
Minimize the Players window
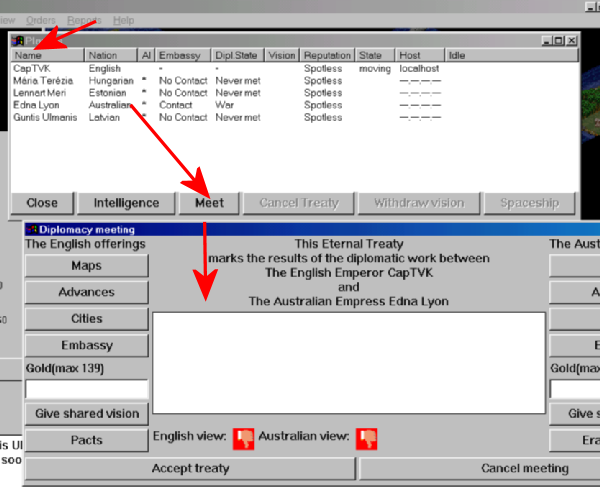coord(547,41)
